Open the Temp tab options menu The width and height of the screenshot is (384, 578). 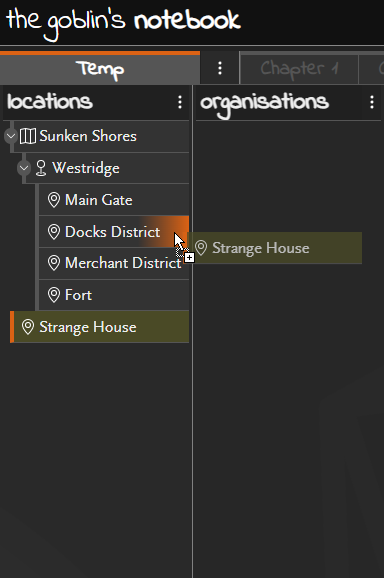tap(220, 68)
